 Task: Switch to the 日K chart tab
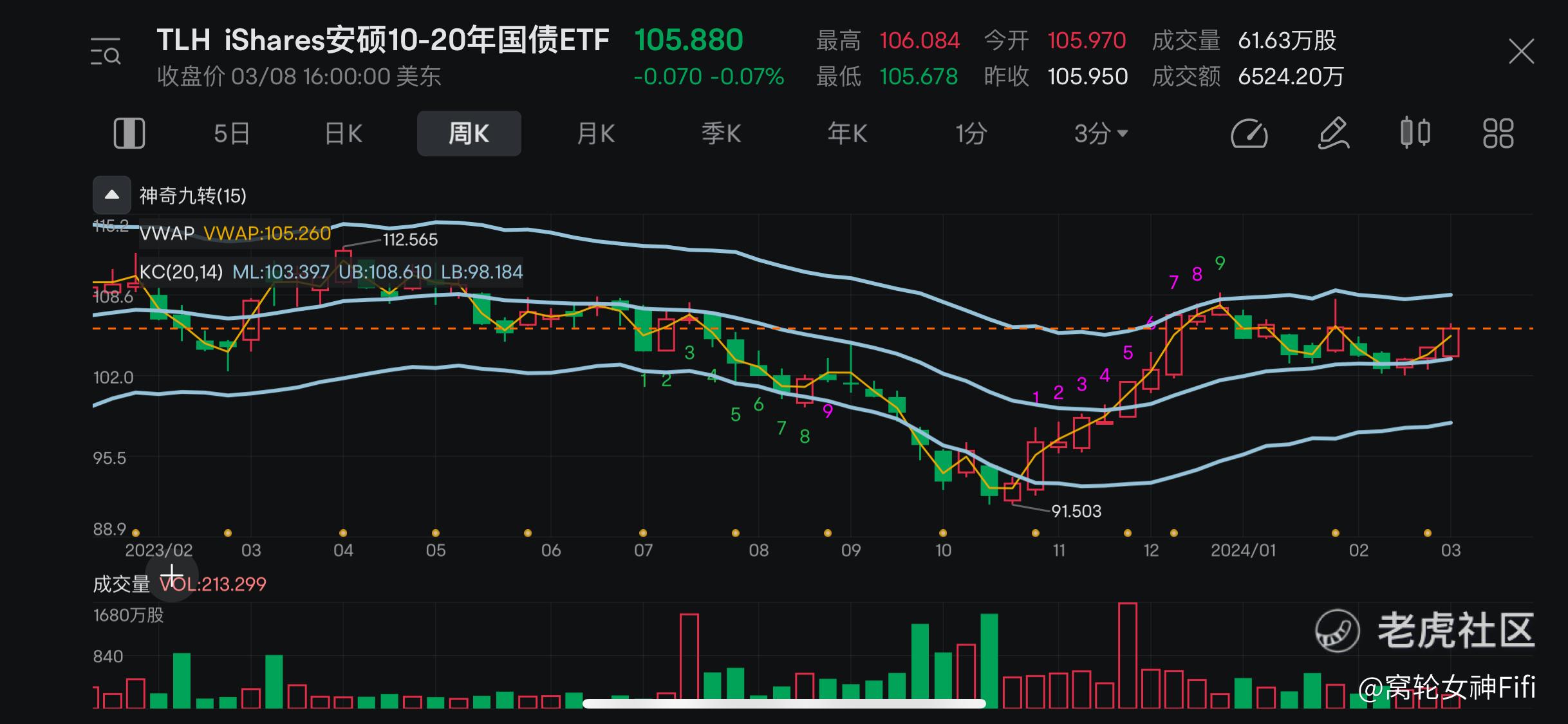(344, 134)
